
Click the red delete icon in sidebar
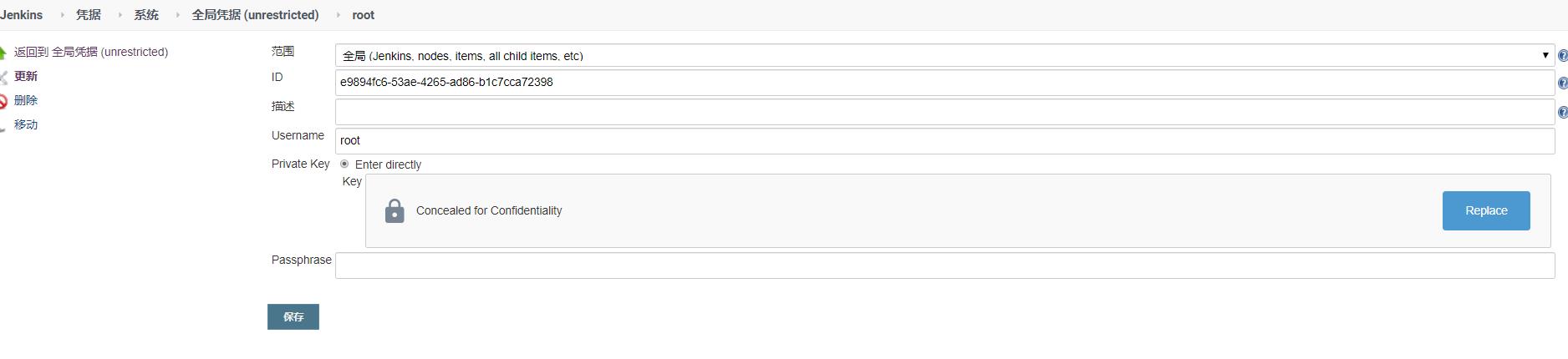[3, 101]
